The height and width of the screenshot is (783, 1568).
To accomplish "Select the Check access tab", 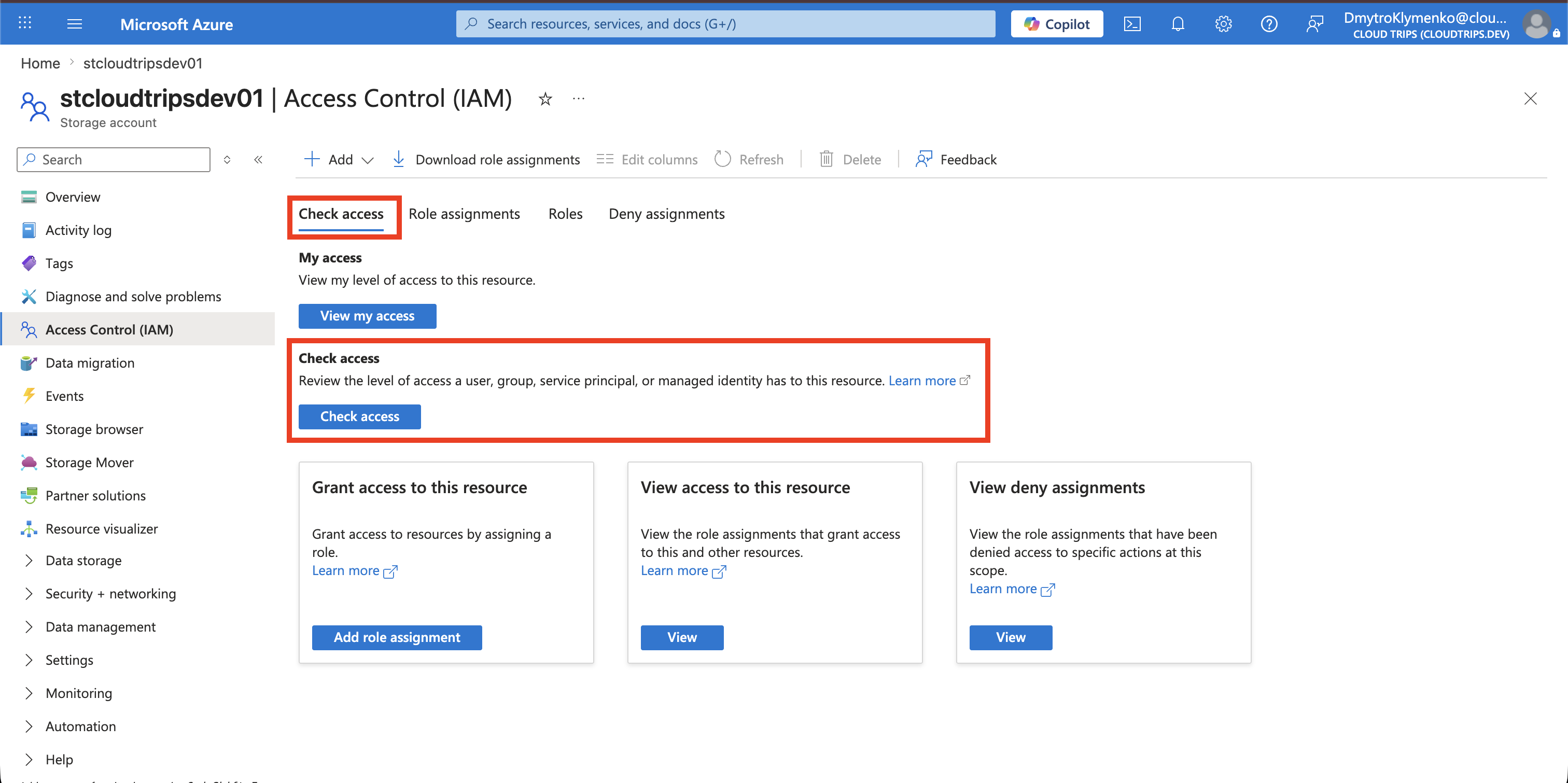I will point(341,214).
